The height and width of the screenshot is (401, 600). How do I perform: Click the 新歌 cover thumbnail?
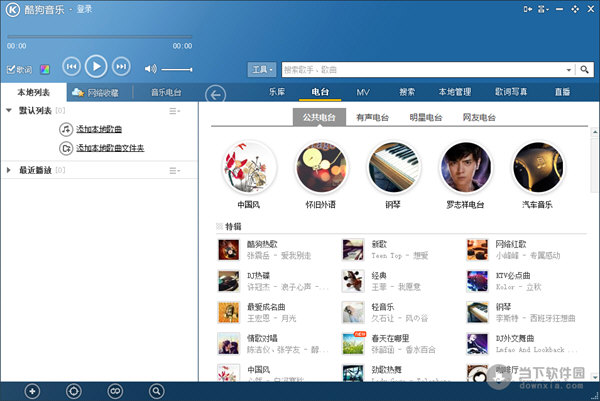pos(353,249)
